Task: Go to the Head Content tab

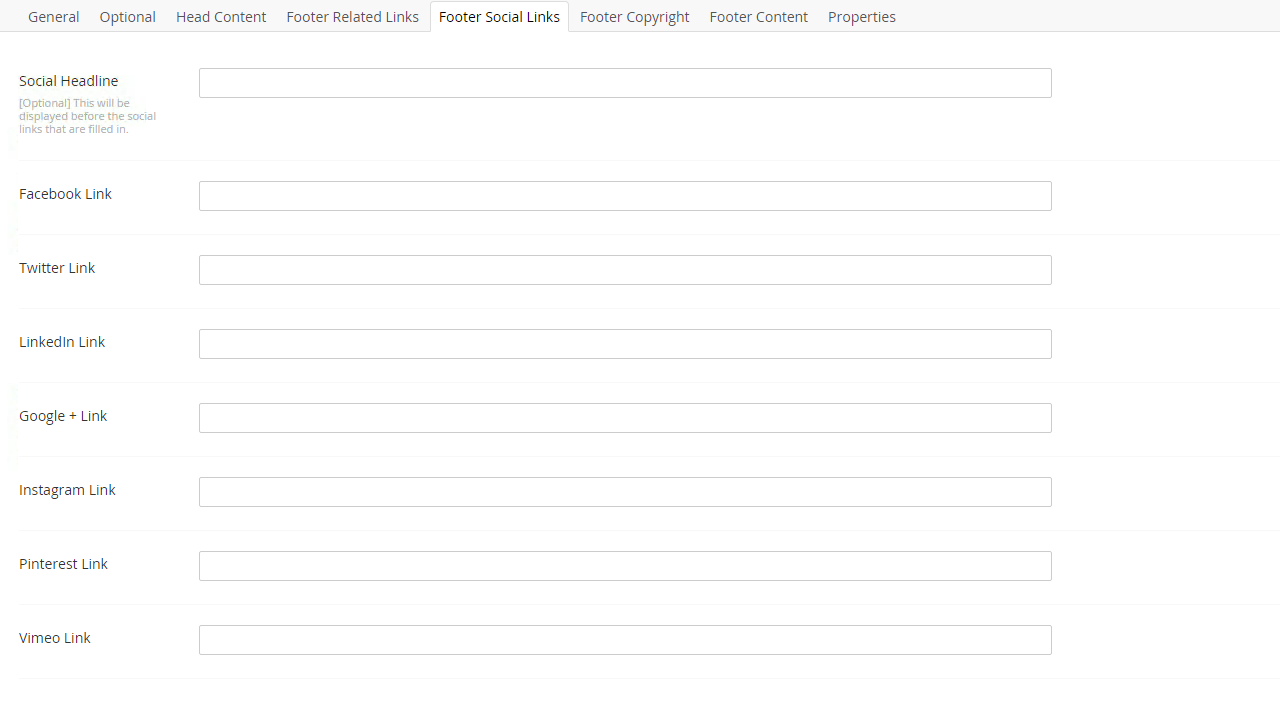Action: pos(221,17)
